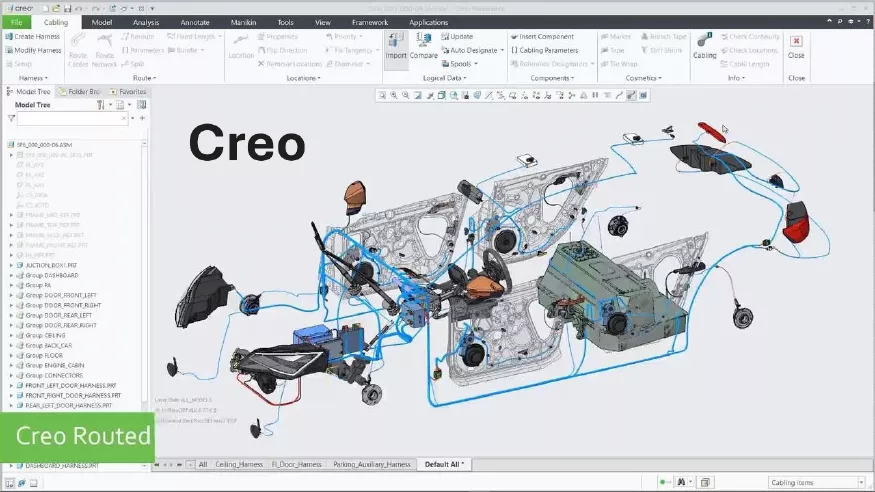This screenshot has height=492, width=875.
Task: Open the Harness group dropdown
Action: pos(33,78)
